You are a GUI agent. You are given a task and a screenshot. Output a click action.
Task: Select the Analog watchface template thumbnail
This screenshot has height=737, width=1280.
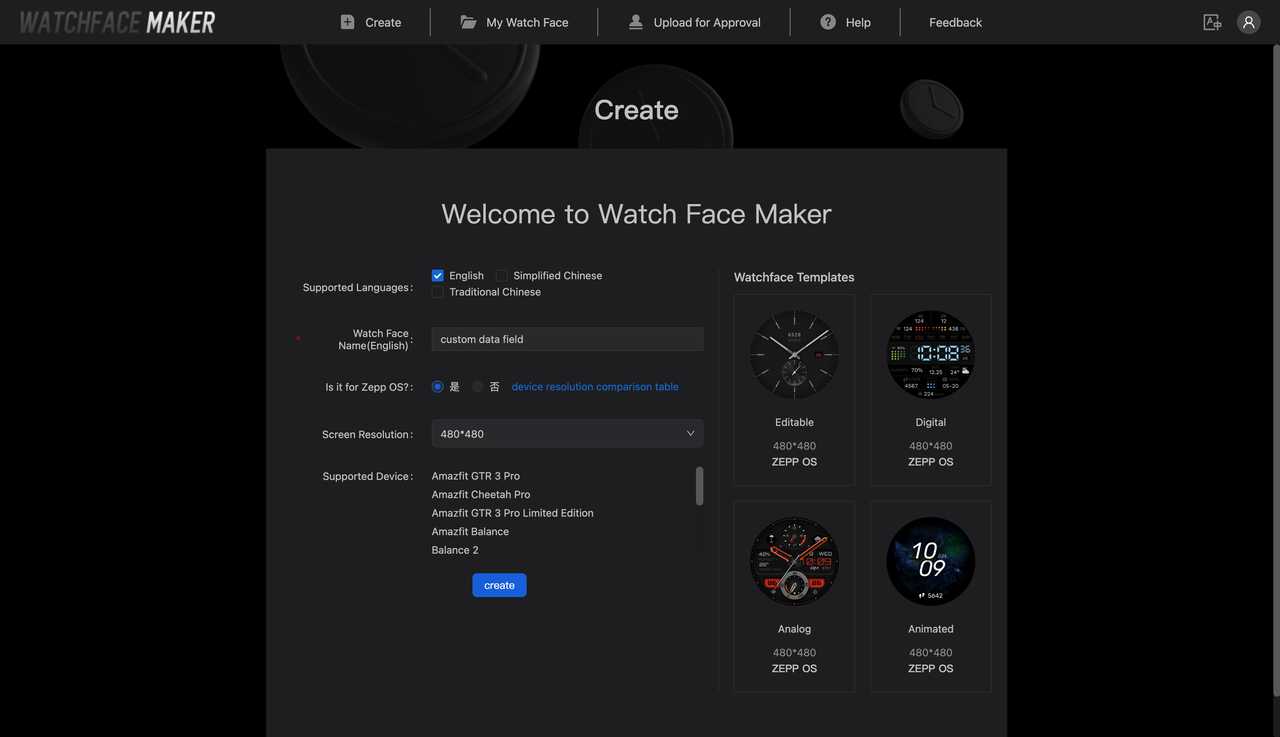click(794, 561)
